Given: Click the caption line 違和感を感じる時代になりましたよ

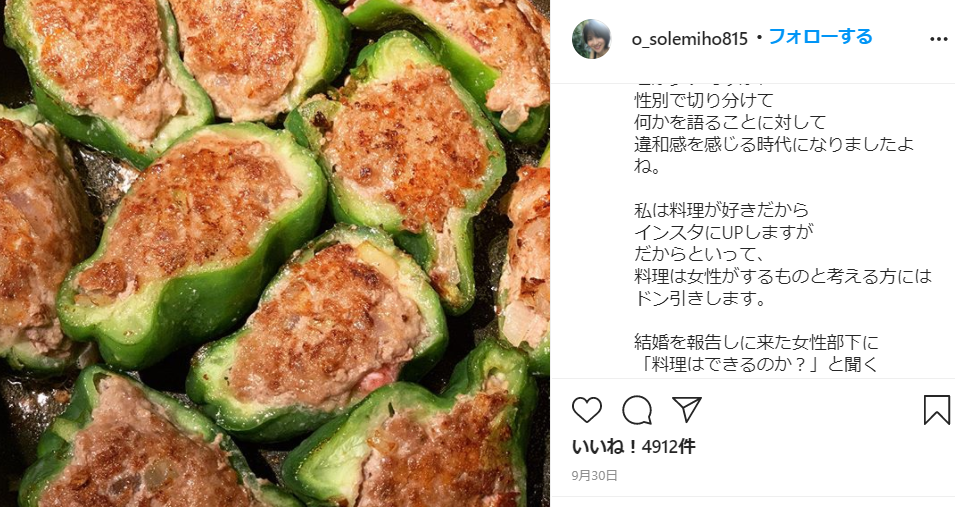Looking at the screenshot, I should pyautogui.click(x=774, y=144).
